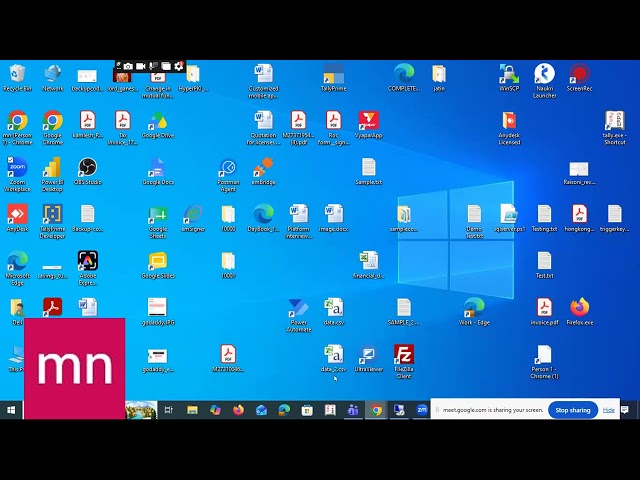Select the hongkong... PDF file
Screen dimensions: 640x480
(580, 218)
